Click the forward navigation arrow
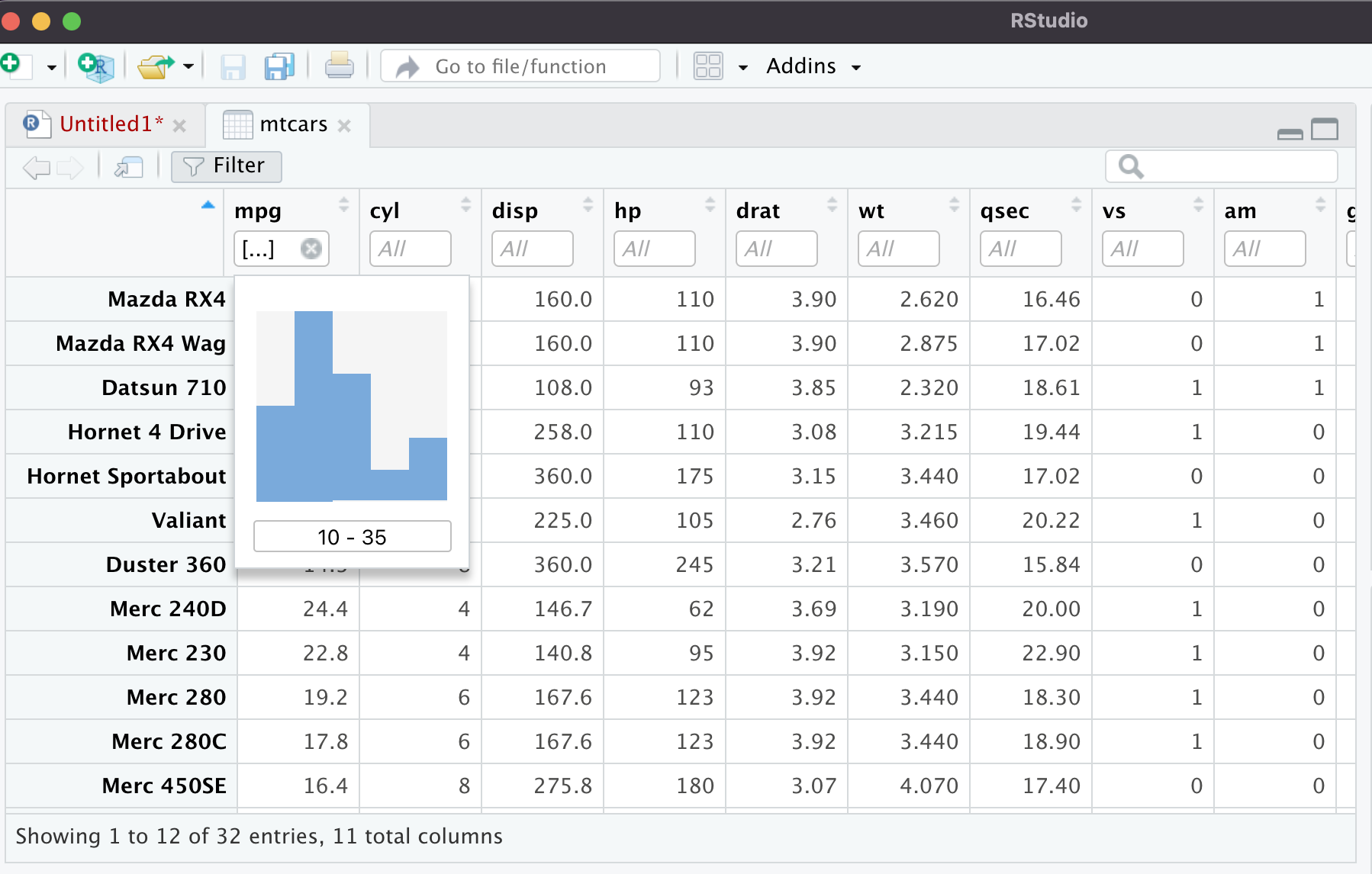 coord(70,167)
